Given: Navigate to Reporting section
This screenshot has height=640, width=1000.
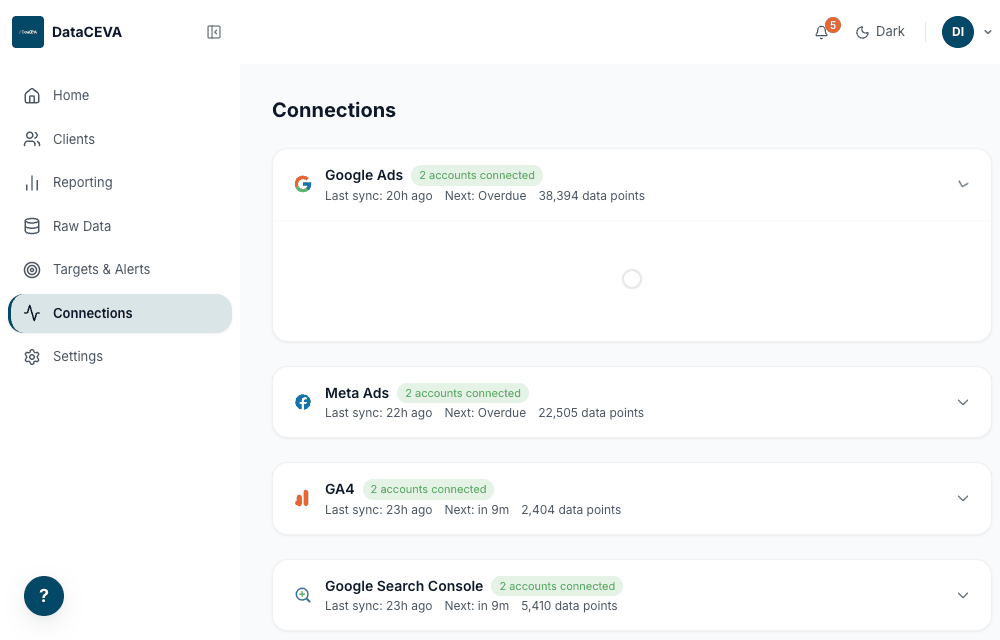Looking at the screenshot, I should coord(120,183).
